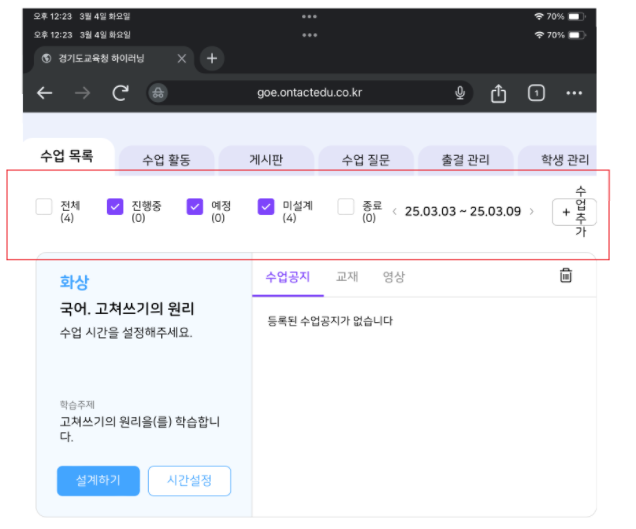Close the 경기도교육청 하이러닝 tab

point(181,59)
